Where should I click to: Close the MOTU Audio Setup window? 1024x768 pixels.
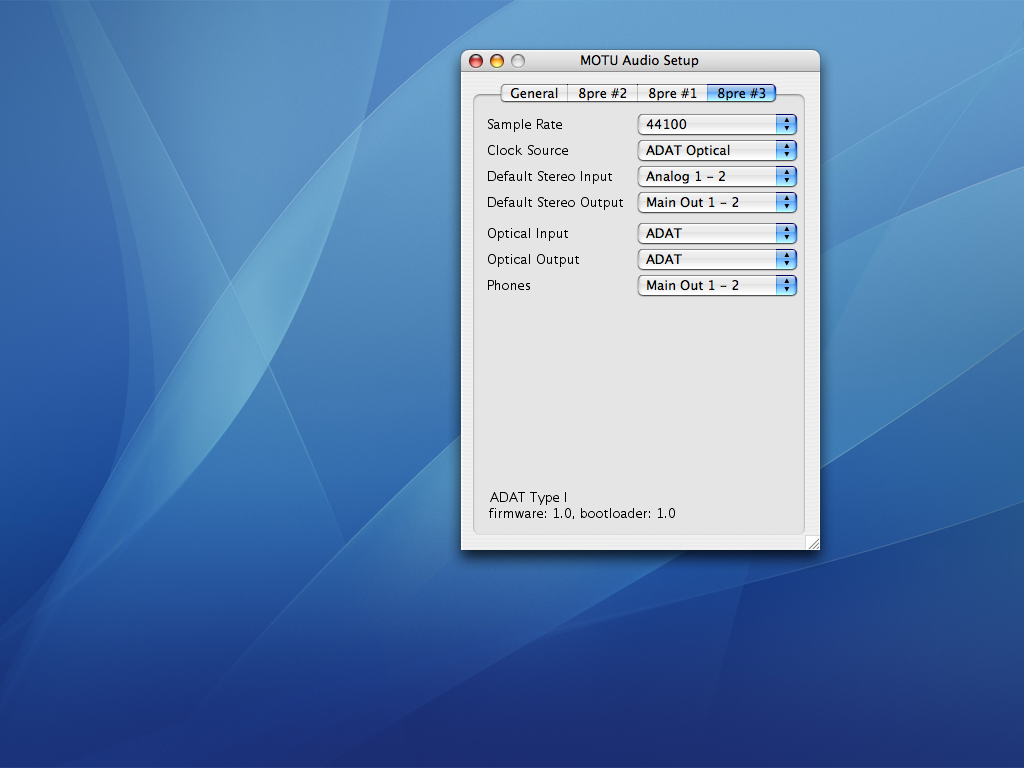(476, 61)
